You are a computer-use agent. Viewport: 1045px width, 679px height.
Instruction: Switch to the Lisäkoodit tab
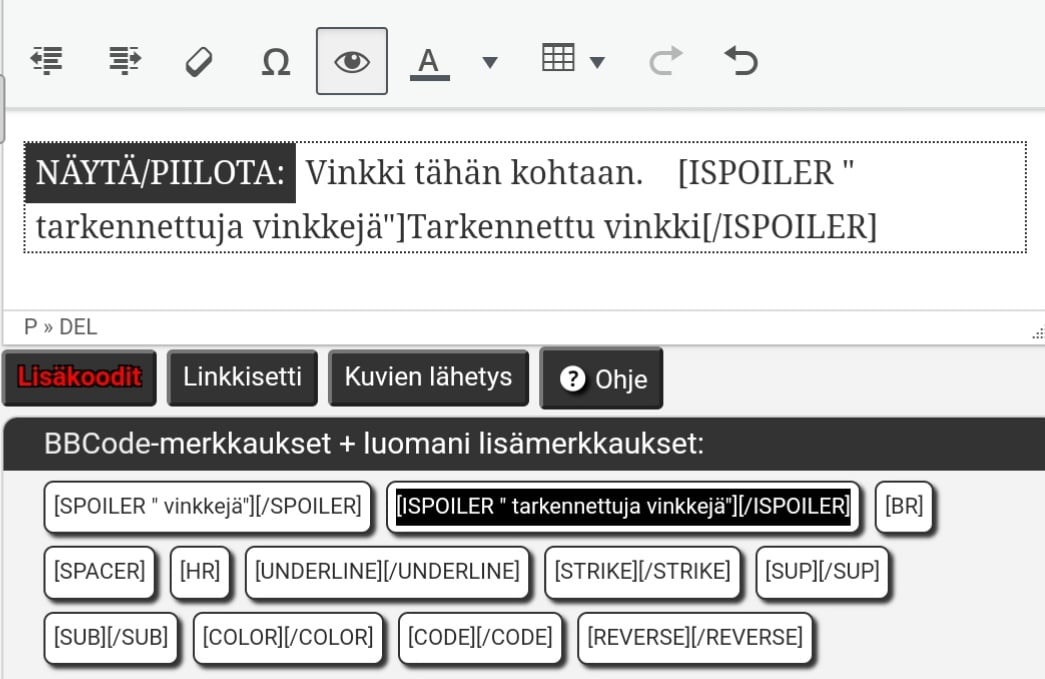tap(79, 377)
